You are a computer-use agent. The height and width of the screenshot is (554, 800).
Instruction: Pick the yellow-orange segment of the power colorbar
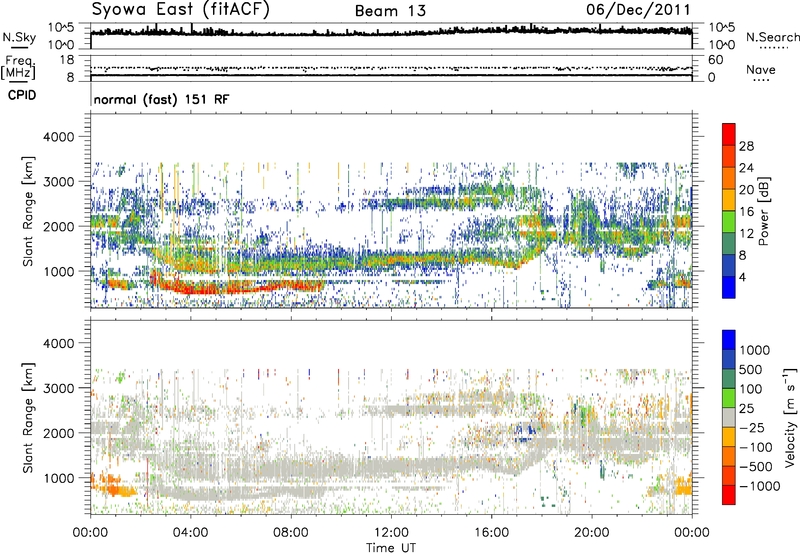[x=729, y=199]
